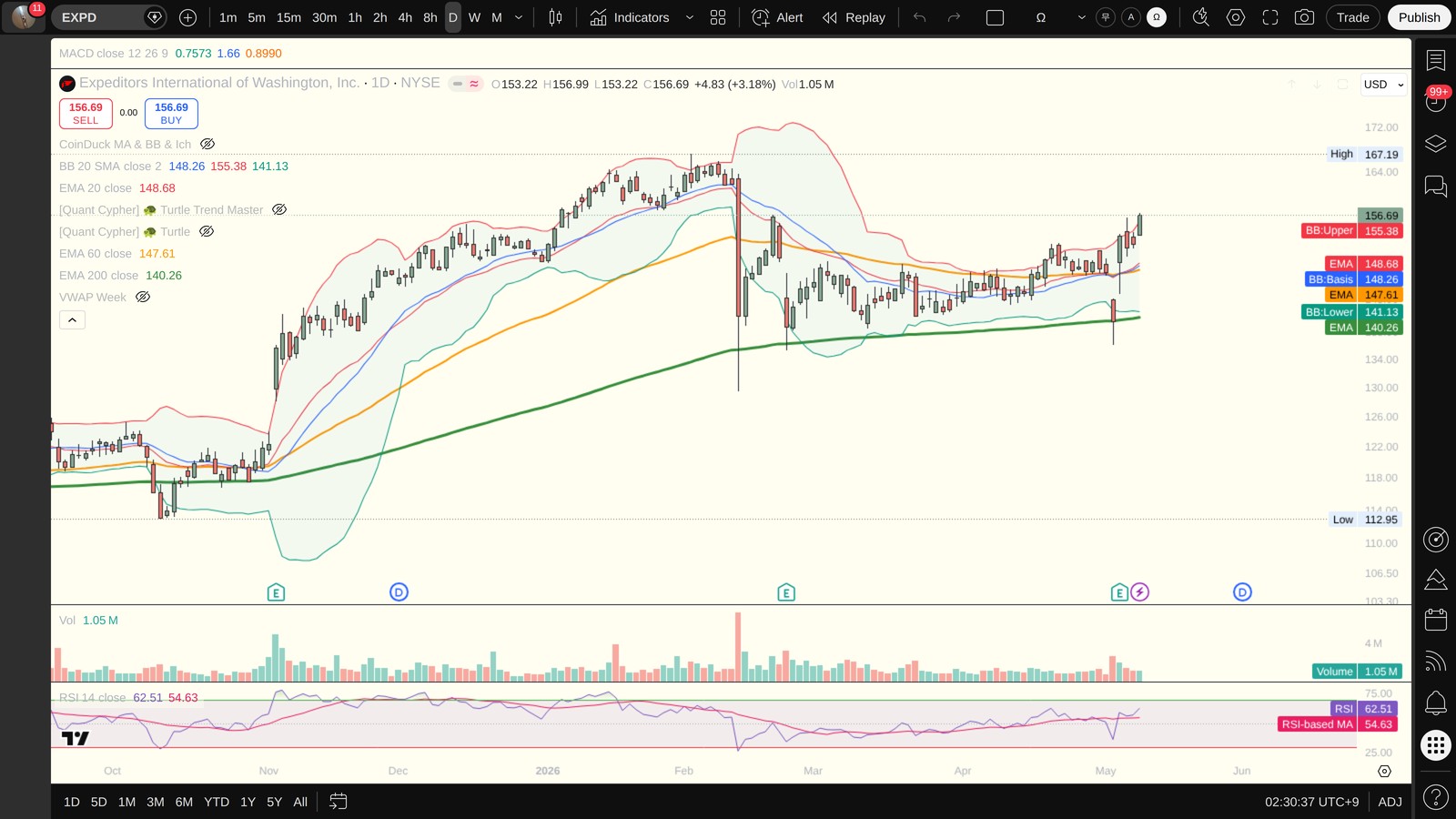This screenshot has height=819, width=1456.
Task: Open the Indicators dialog
Action: click(x=630, y=17)
